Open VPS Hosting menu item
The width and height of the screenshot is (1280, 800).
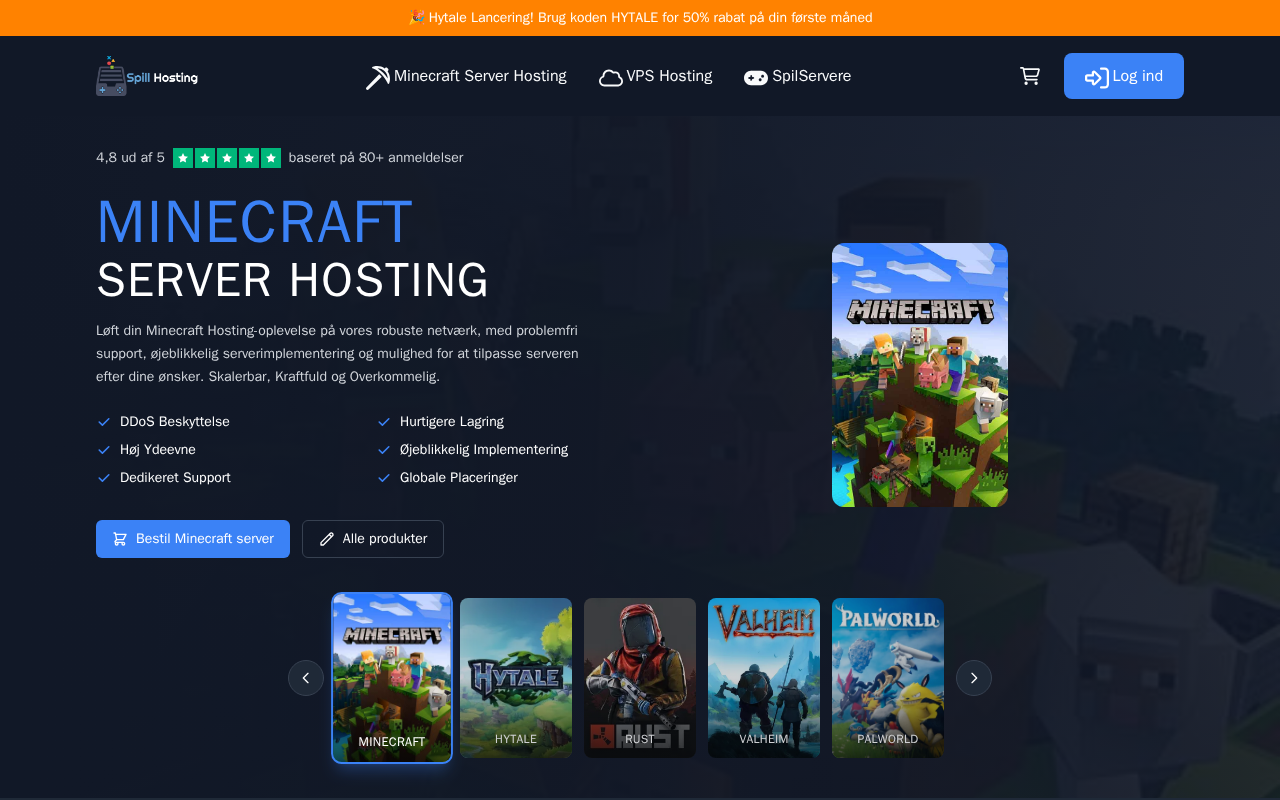point(656,77)
